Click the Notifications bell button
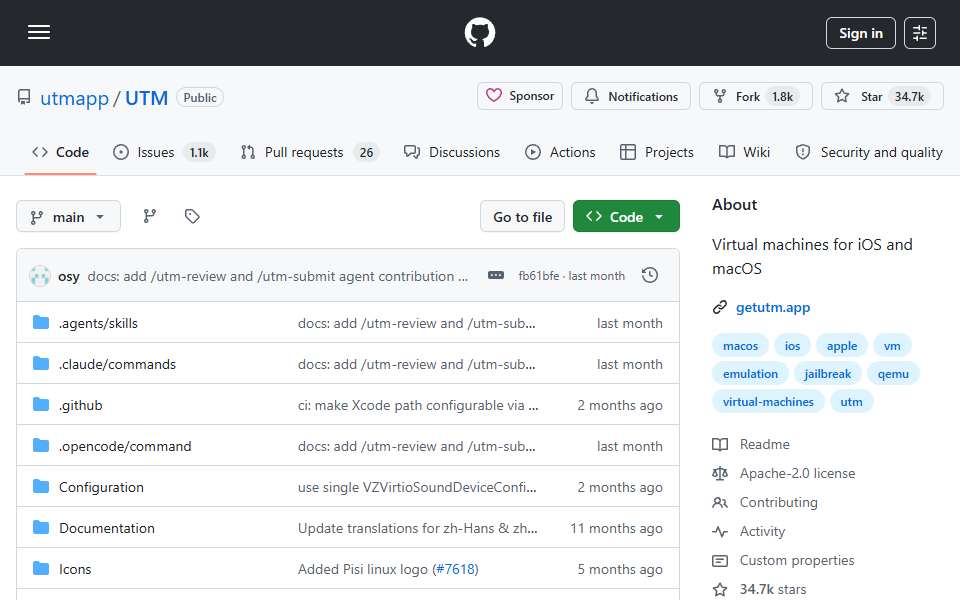960x600 pixels. coord(631,96)
